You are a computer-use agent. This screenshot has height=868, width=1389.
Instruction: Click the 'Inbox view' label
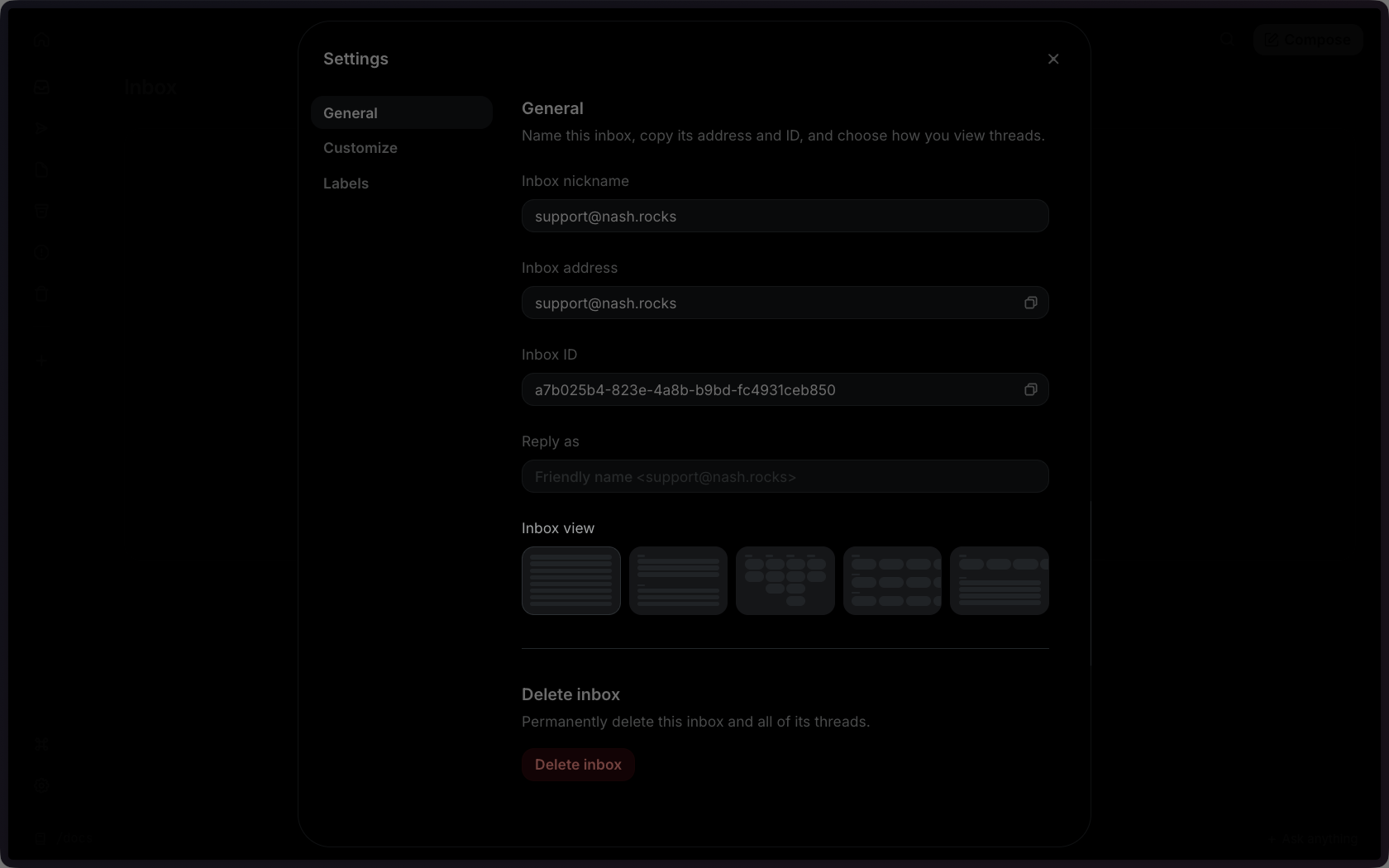(558, 528)
